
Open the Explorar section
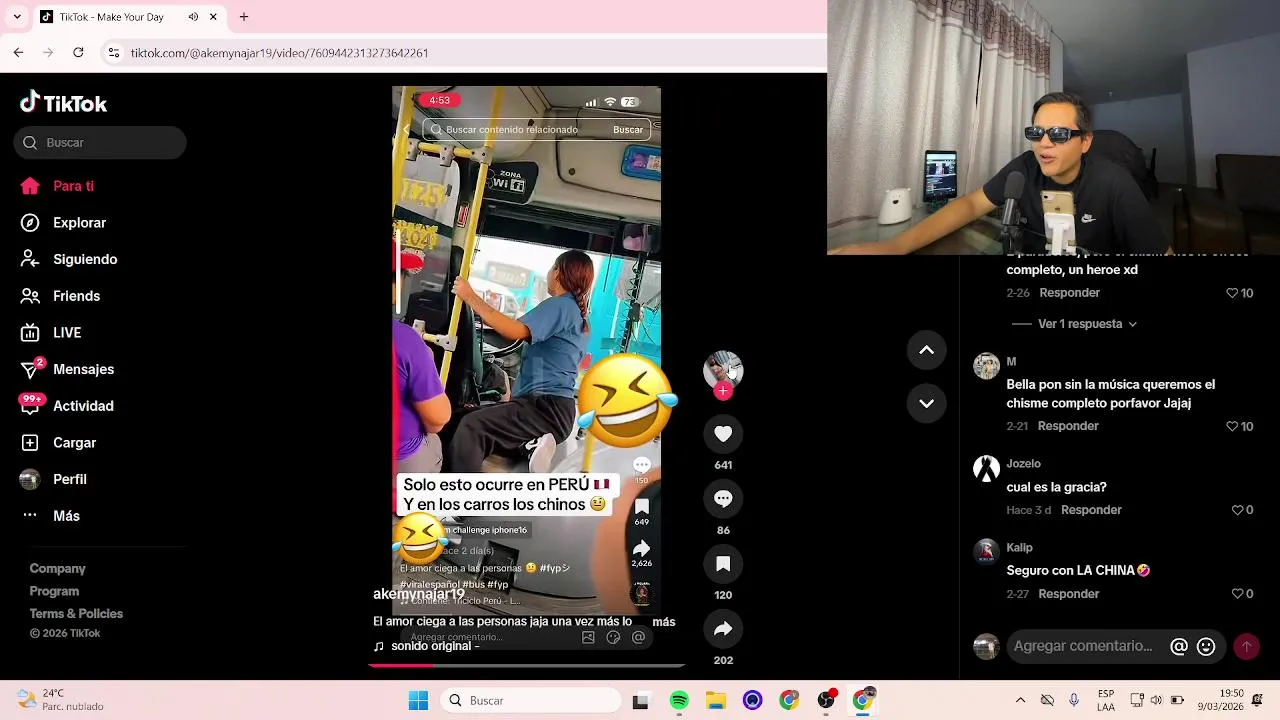pos(63,223)
